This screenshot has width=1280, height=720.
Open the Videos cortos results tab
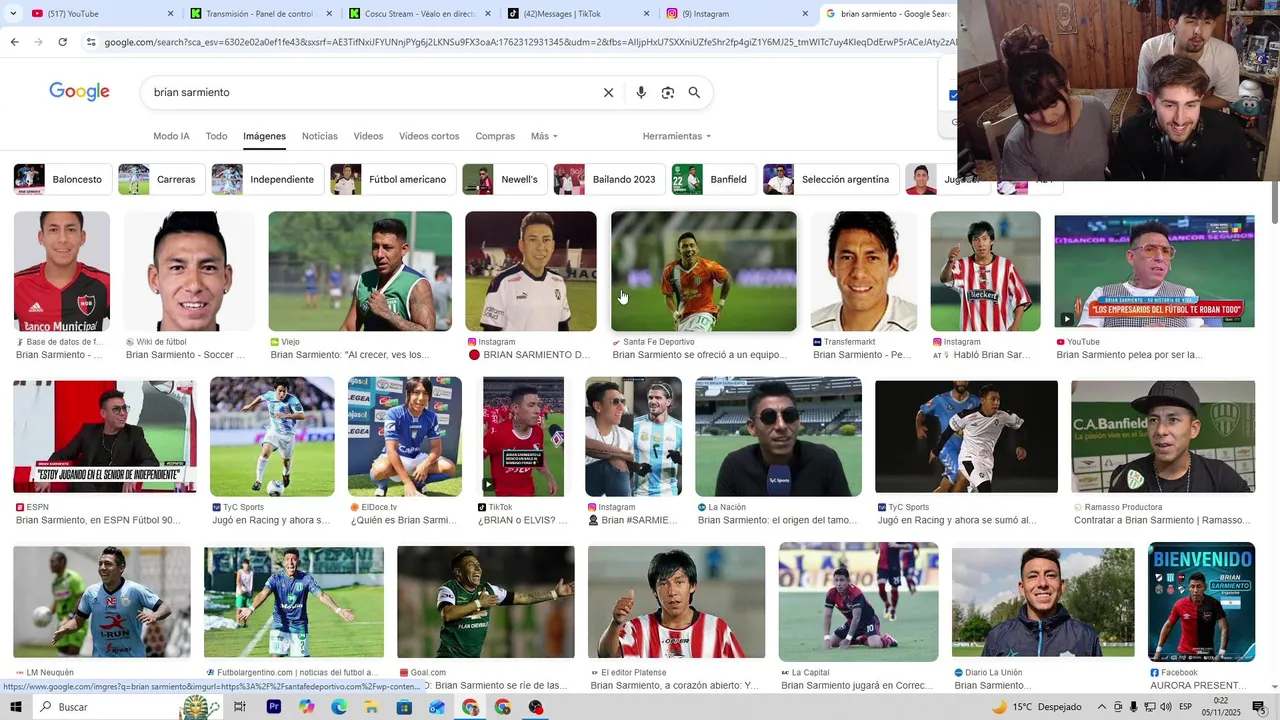[x=429, y=136]
